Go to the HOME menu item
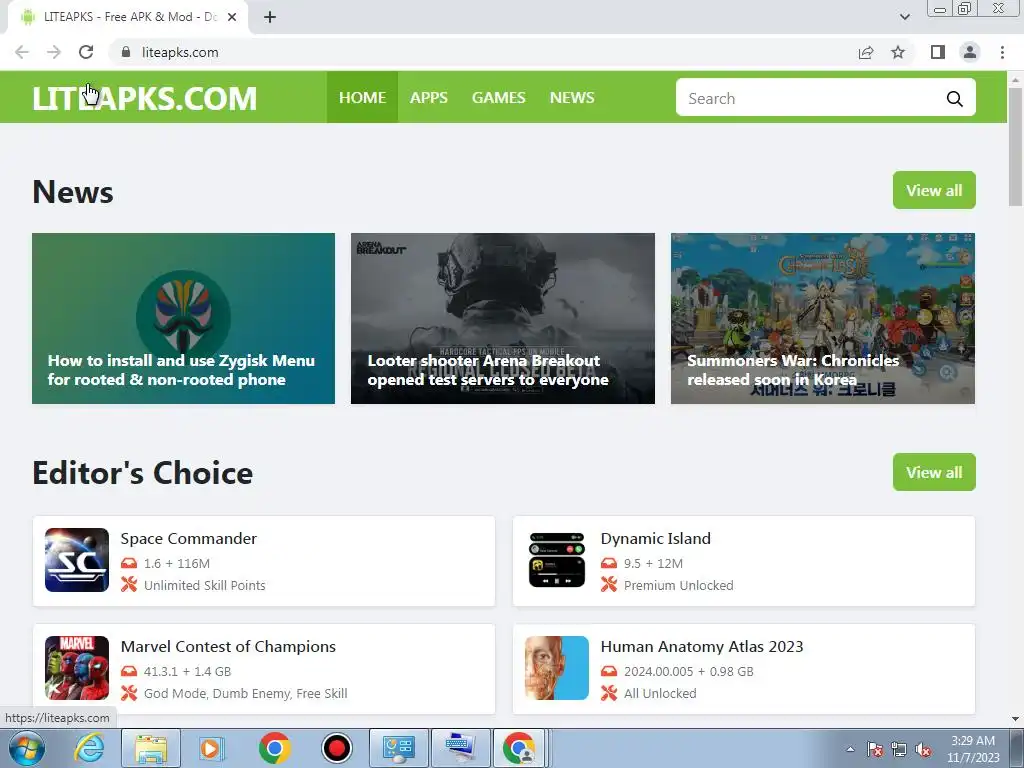Image resolution: width=1024 pixels, height=768 pixels. (x=362, y=97)
